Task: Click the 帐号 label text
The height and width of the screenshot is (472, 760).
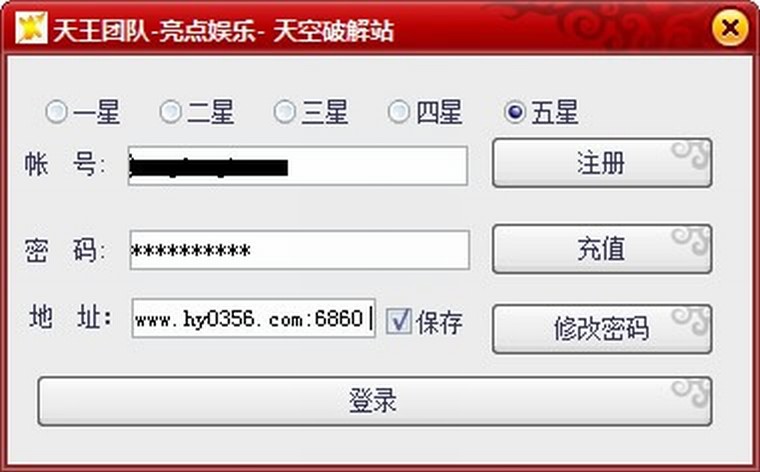Action: click(65, 164)
